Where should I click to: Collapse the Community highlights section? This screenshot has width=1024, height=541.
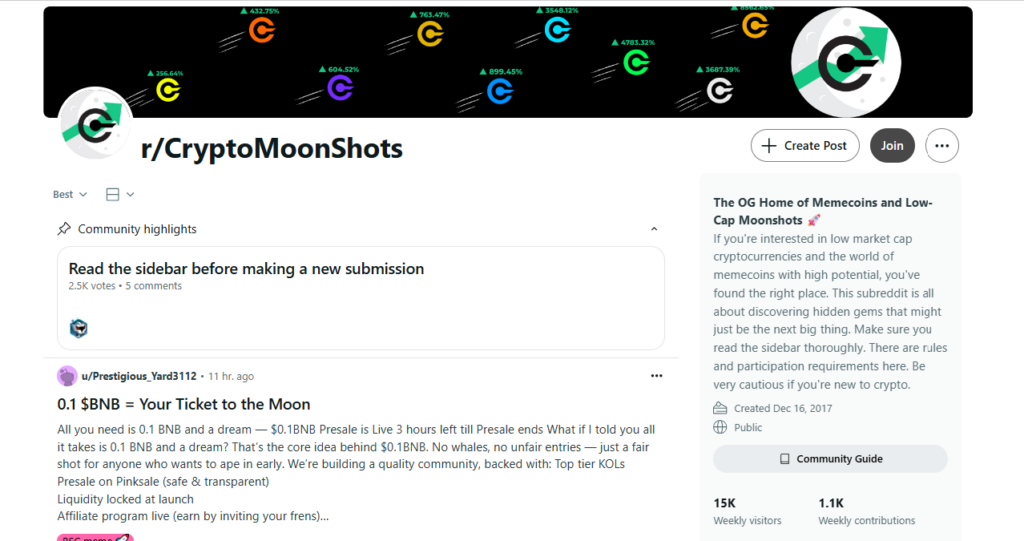click(x=654, y=229)
